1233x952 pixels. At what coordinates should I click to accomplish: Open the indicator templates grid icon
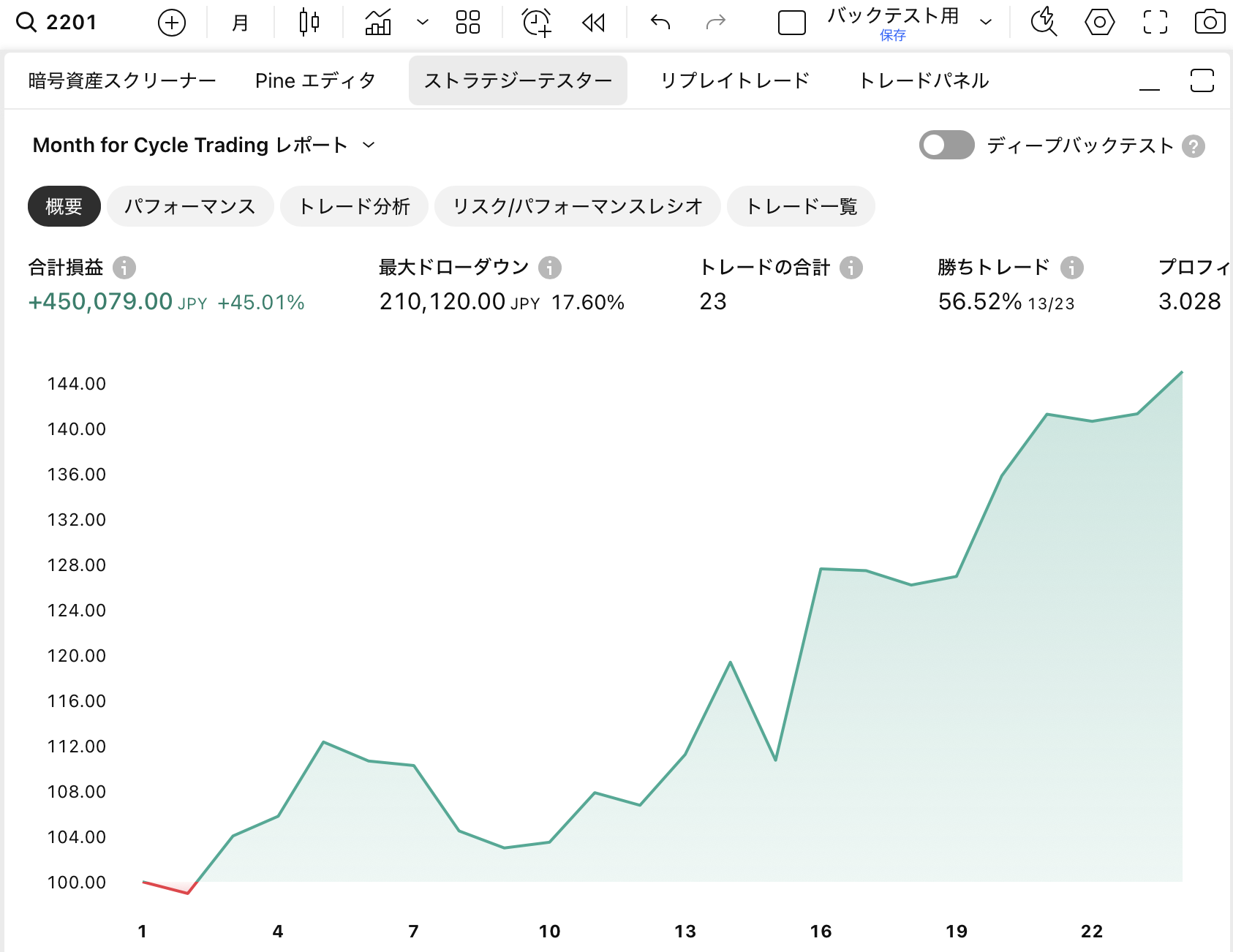tap(468, 23)
